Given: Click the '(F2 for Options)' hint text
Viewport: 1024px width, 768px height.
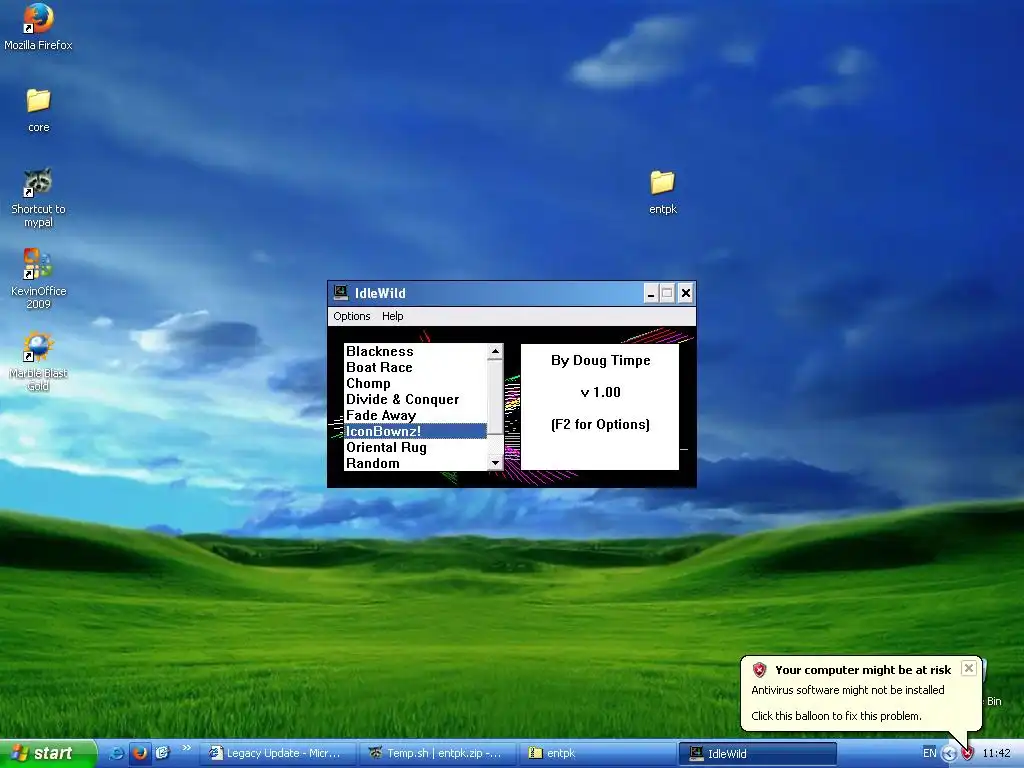Looking at the screenshot, I should click(x=600, y=424).
